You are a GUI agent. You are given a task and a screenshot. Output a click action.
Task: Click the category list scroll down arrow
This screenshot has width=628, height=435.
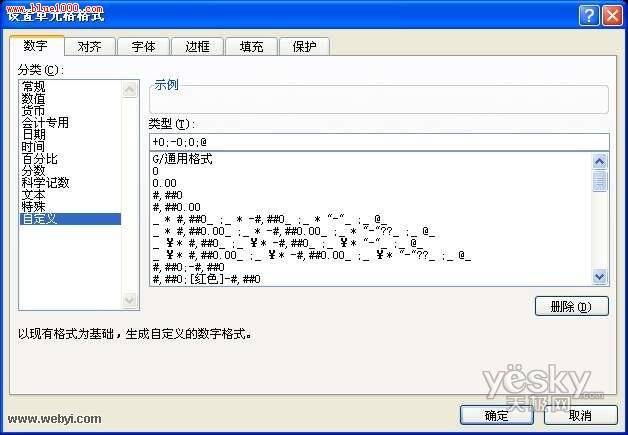(129, 300)
